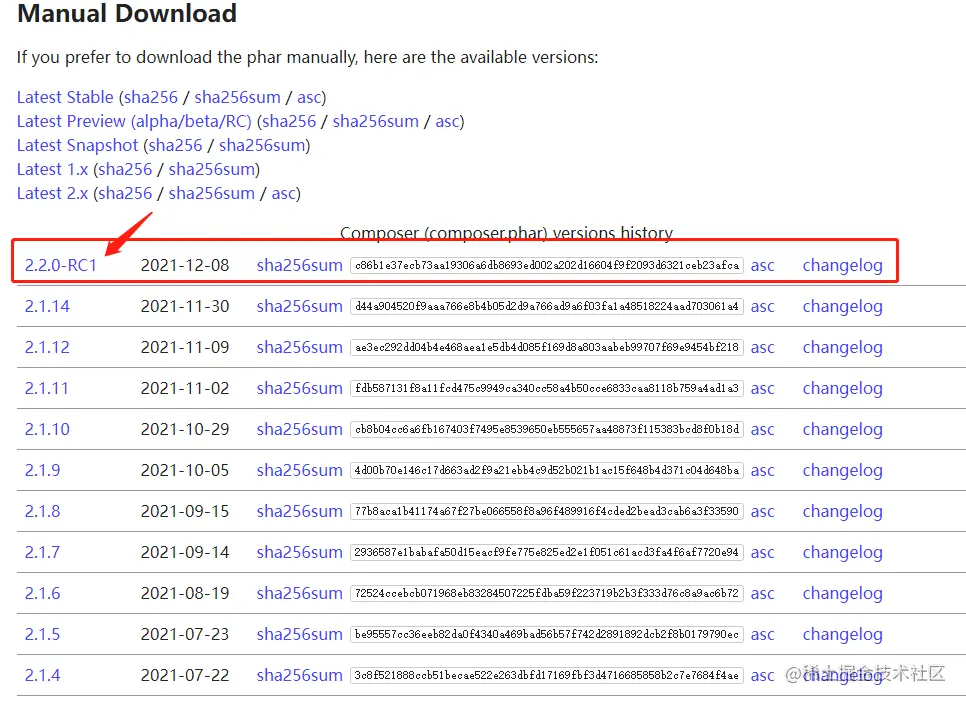Download Composer version 2.1.8

coord(43,511)
